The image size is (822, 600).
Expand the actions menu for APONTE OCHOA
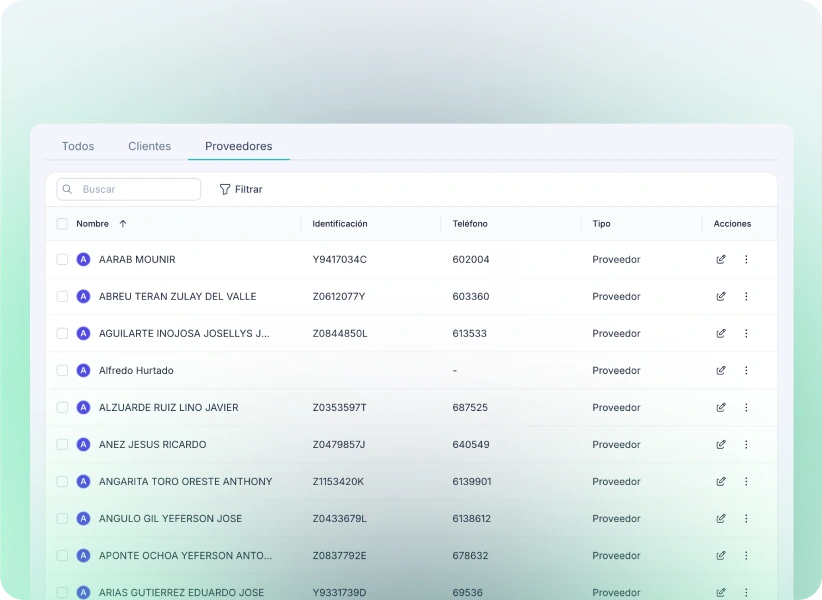pos(746,556)
